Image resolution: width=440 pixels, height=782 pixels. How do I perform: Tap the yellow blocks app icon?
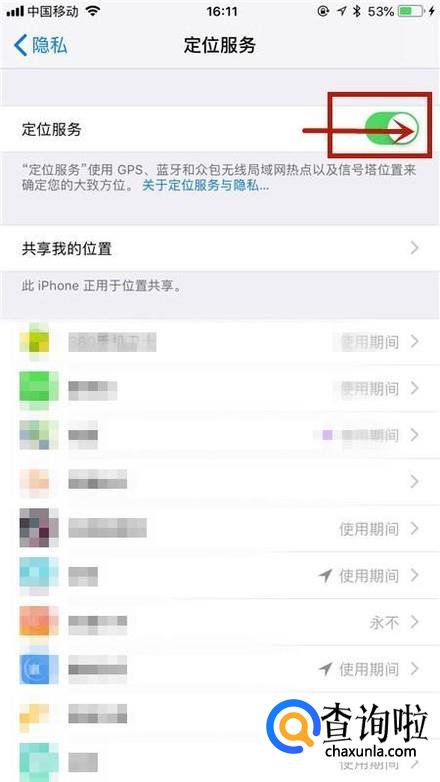tap(34, 715)
